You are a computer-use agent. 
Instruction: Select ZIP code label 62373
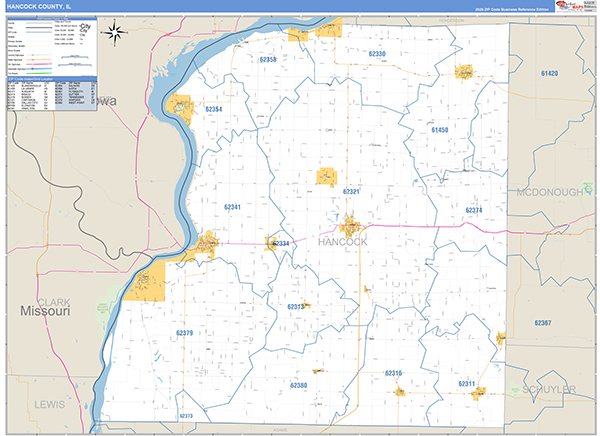186,416
